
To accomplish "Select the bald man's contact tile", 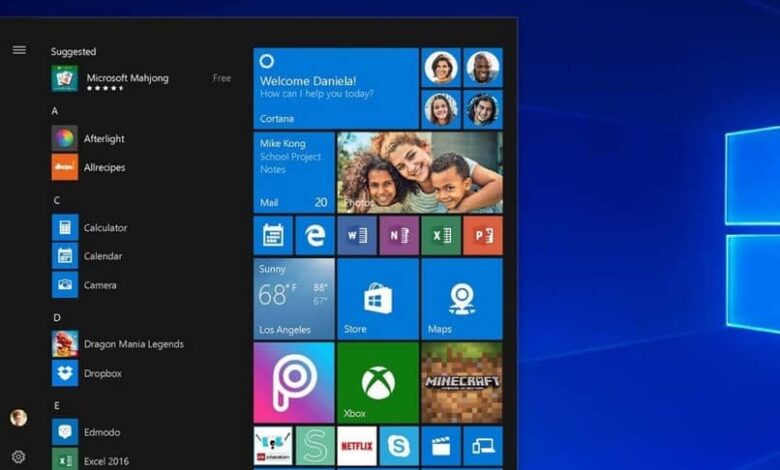I will (483, 68).
